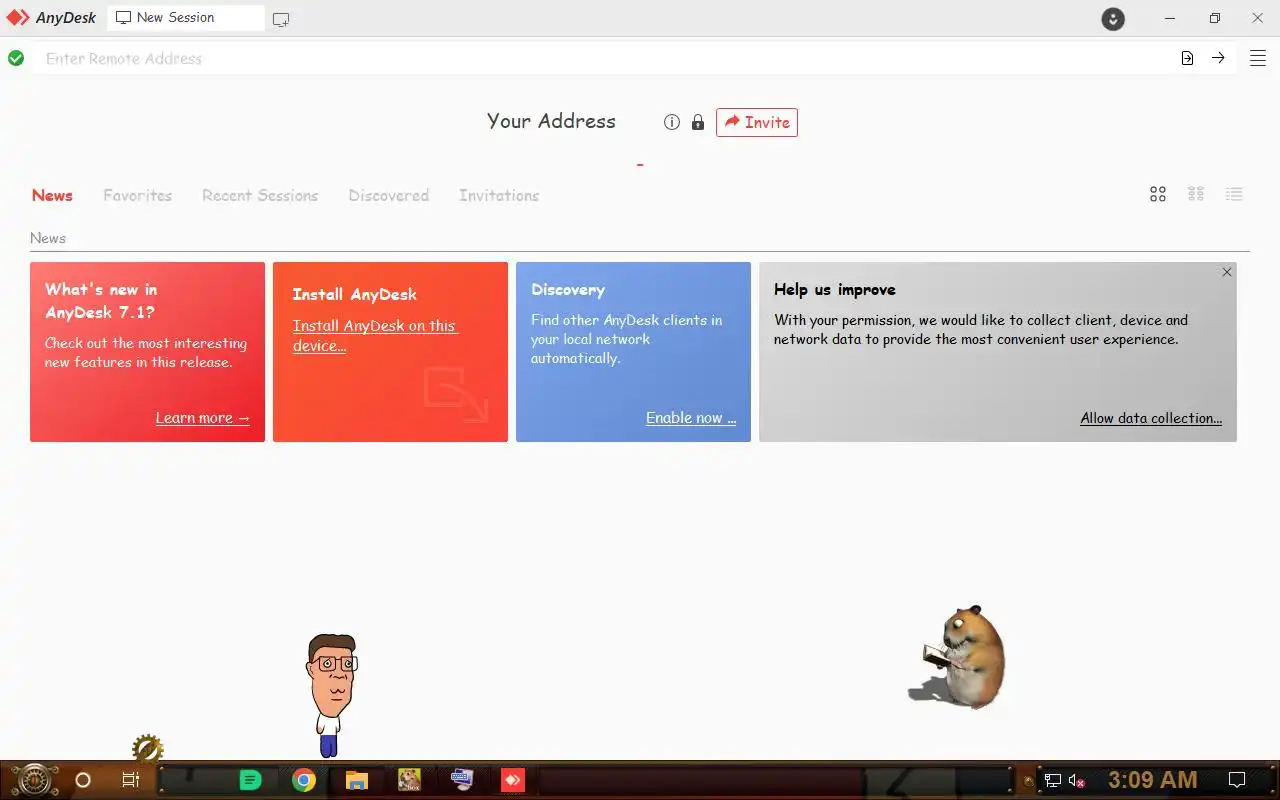Viewport: 1280px width, 800px height.
Task: Select list view icon
Action: pyautogui.click(x=1234, y=194)
